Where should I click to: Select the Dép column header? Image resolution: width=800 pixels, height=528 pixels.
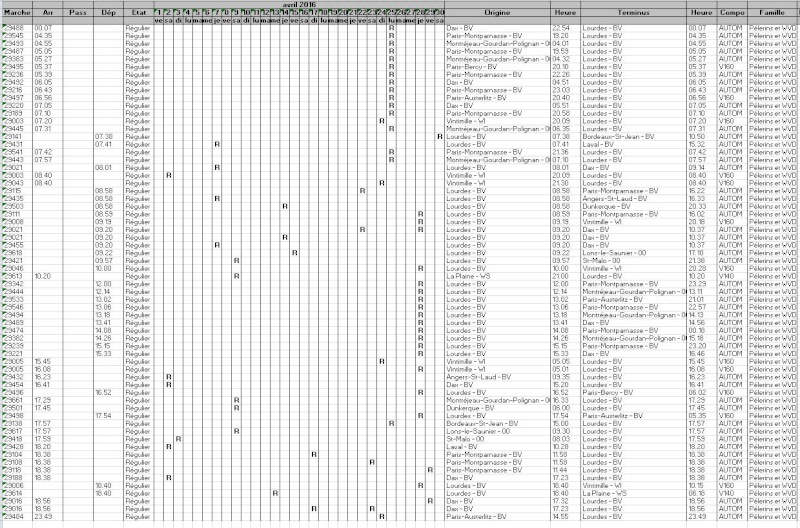click(108, 12)
